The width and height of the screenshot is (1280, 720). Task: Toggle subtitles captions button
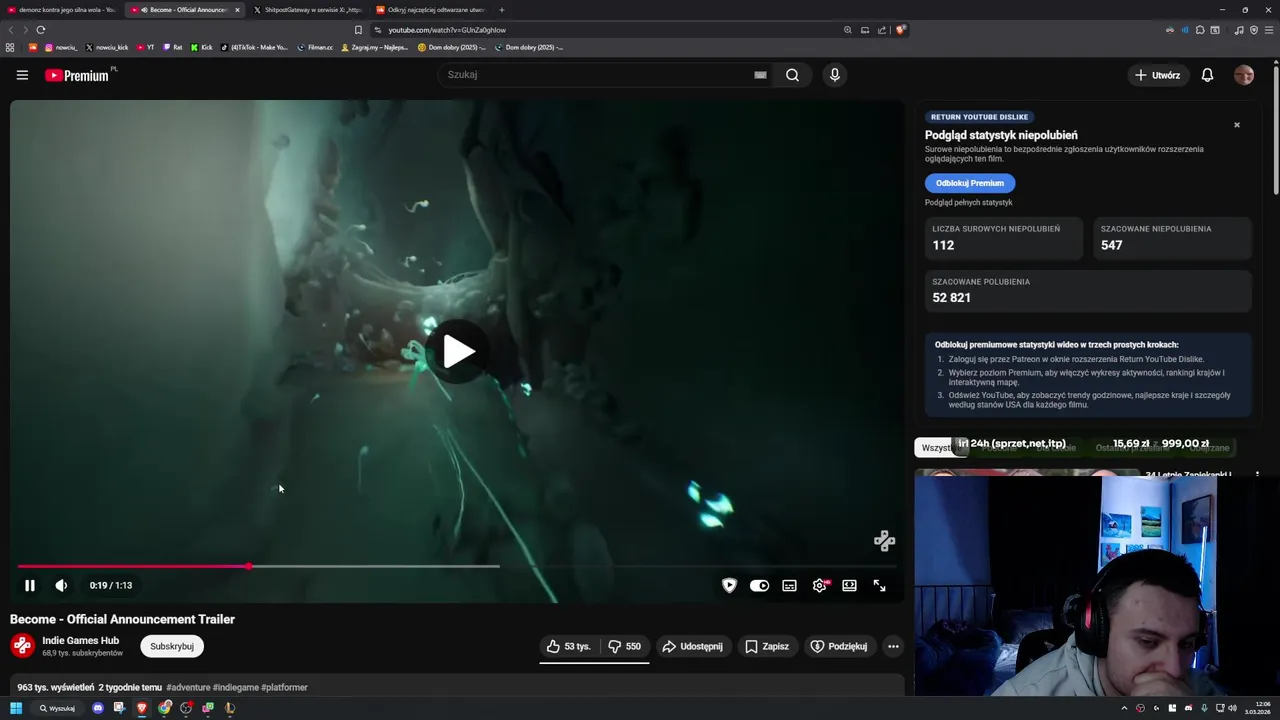coord(789,586)
